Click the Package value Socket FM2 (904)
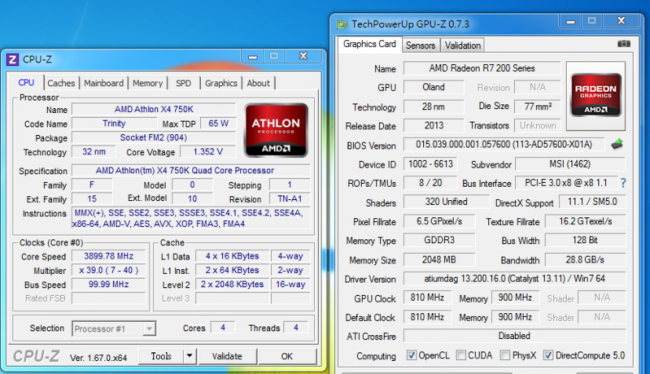 coord(154,138)
